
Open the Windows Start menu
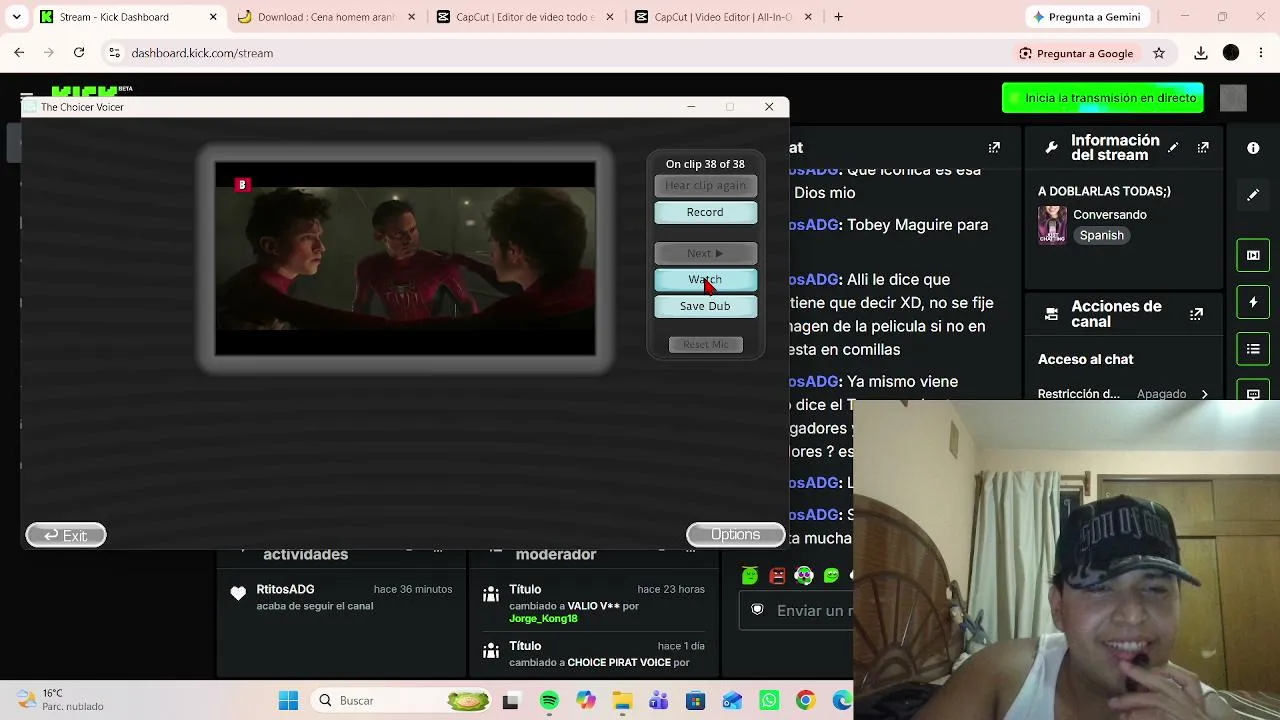[x=288, y=701]
